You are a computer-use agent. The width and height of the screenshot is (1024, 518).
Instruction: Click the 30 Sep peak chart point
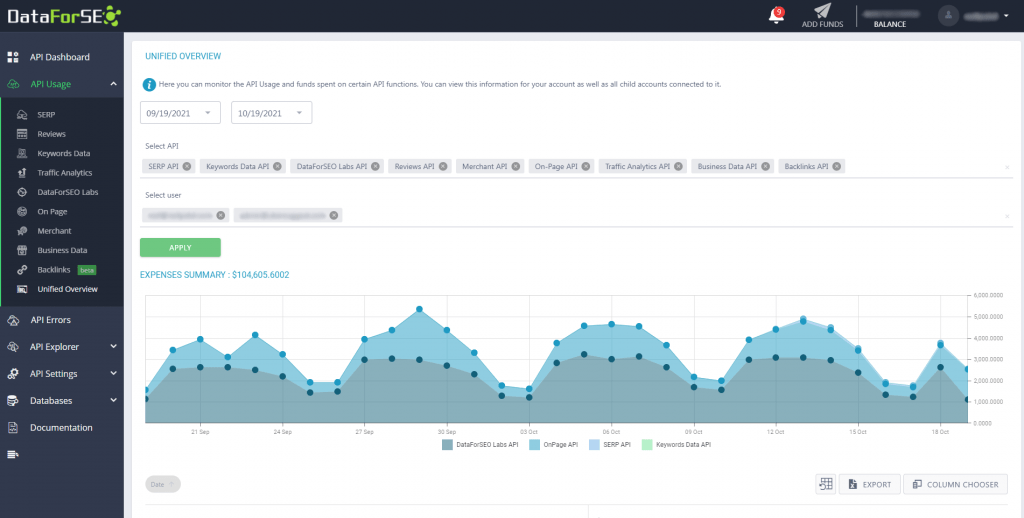point(447,330)
